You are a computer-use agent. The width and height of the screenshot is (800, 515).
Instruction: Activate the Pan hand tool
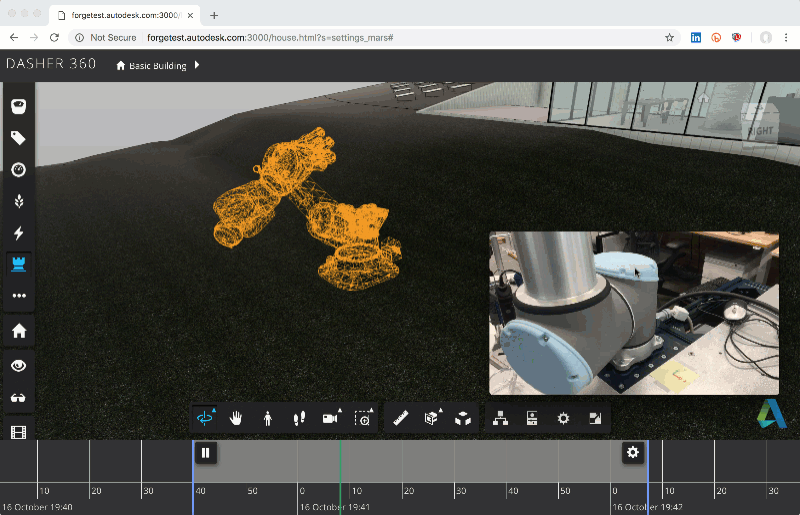237,418
